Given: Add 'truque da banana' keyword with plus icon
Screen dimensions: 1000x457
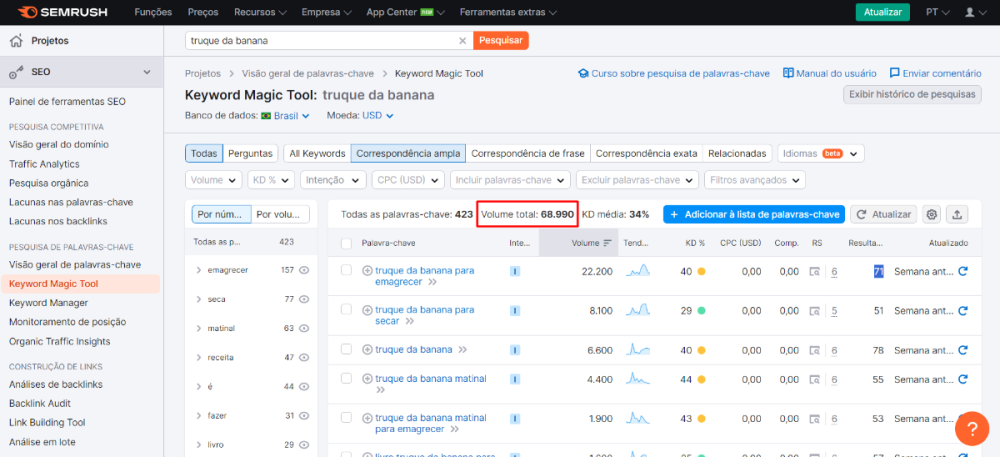Looking at the screenshot, I should pos(367,350).
